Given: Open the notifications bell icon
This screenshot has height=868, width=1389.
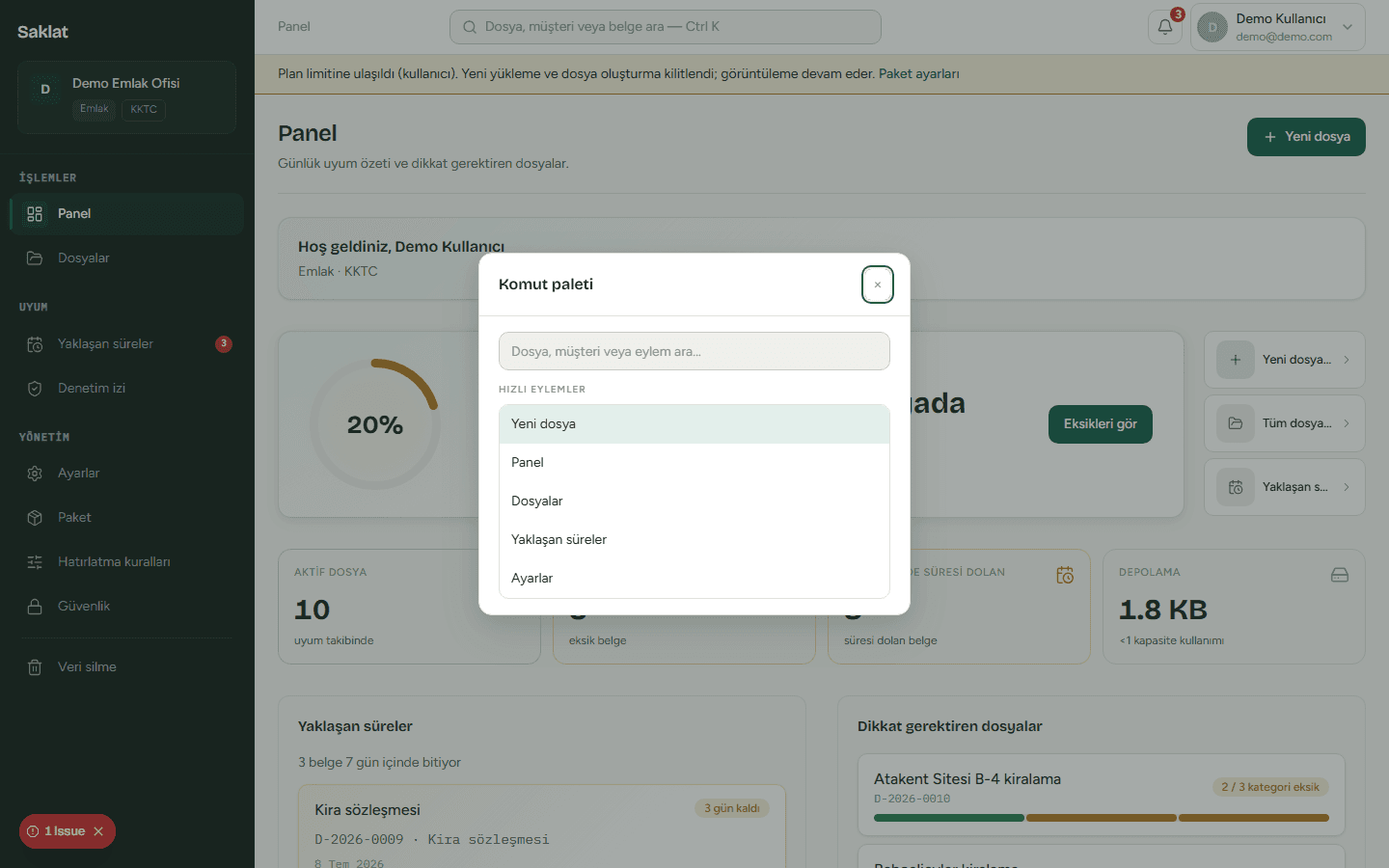Looking at the screenshot, I should (x=1164, y=27).
